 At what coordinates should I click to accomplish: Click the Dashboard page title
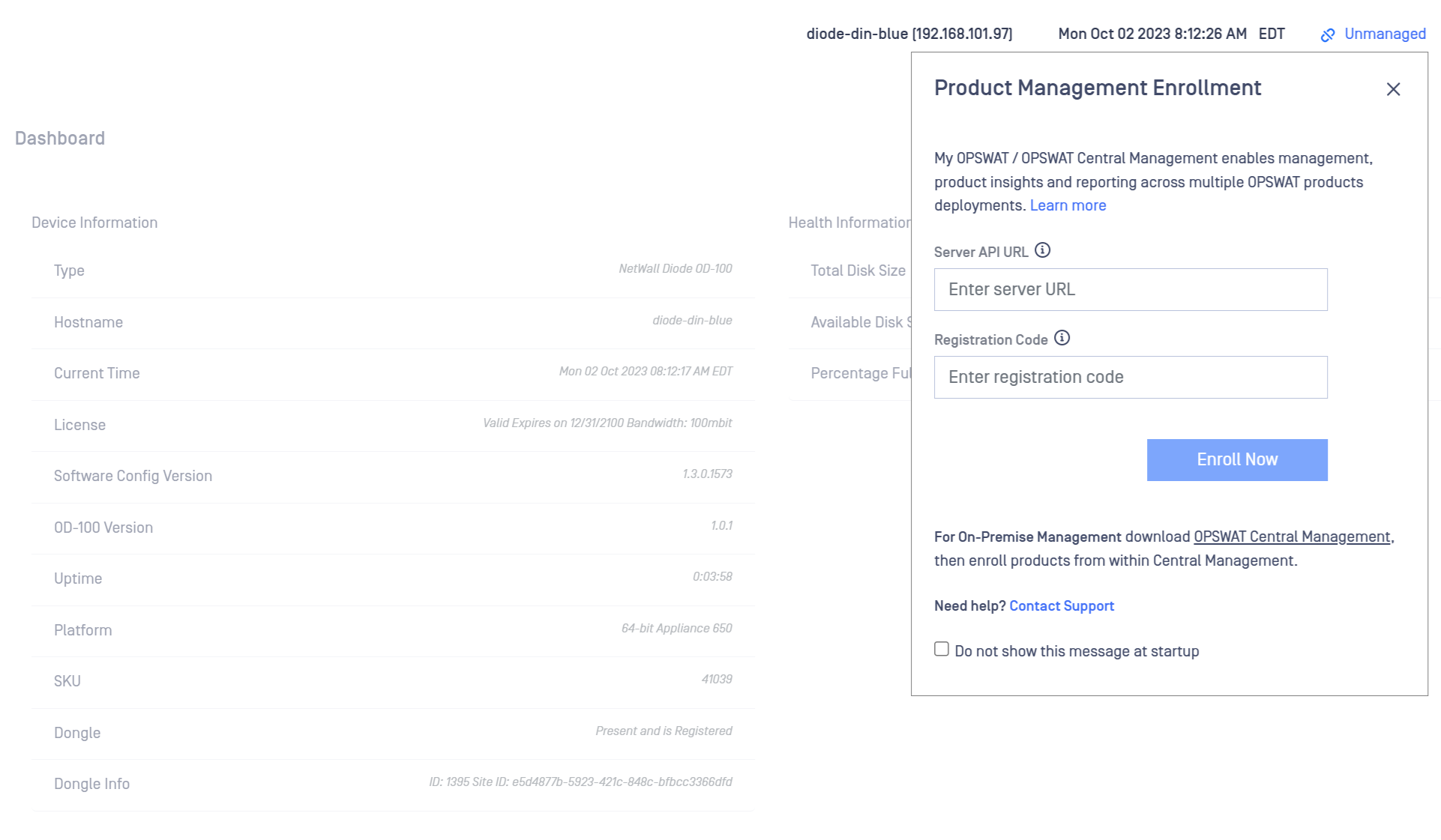[x=60, y=139]
